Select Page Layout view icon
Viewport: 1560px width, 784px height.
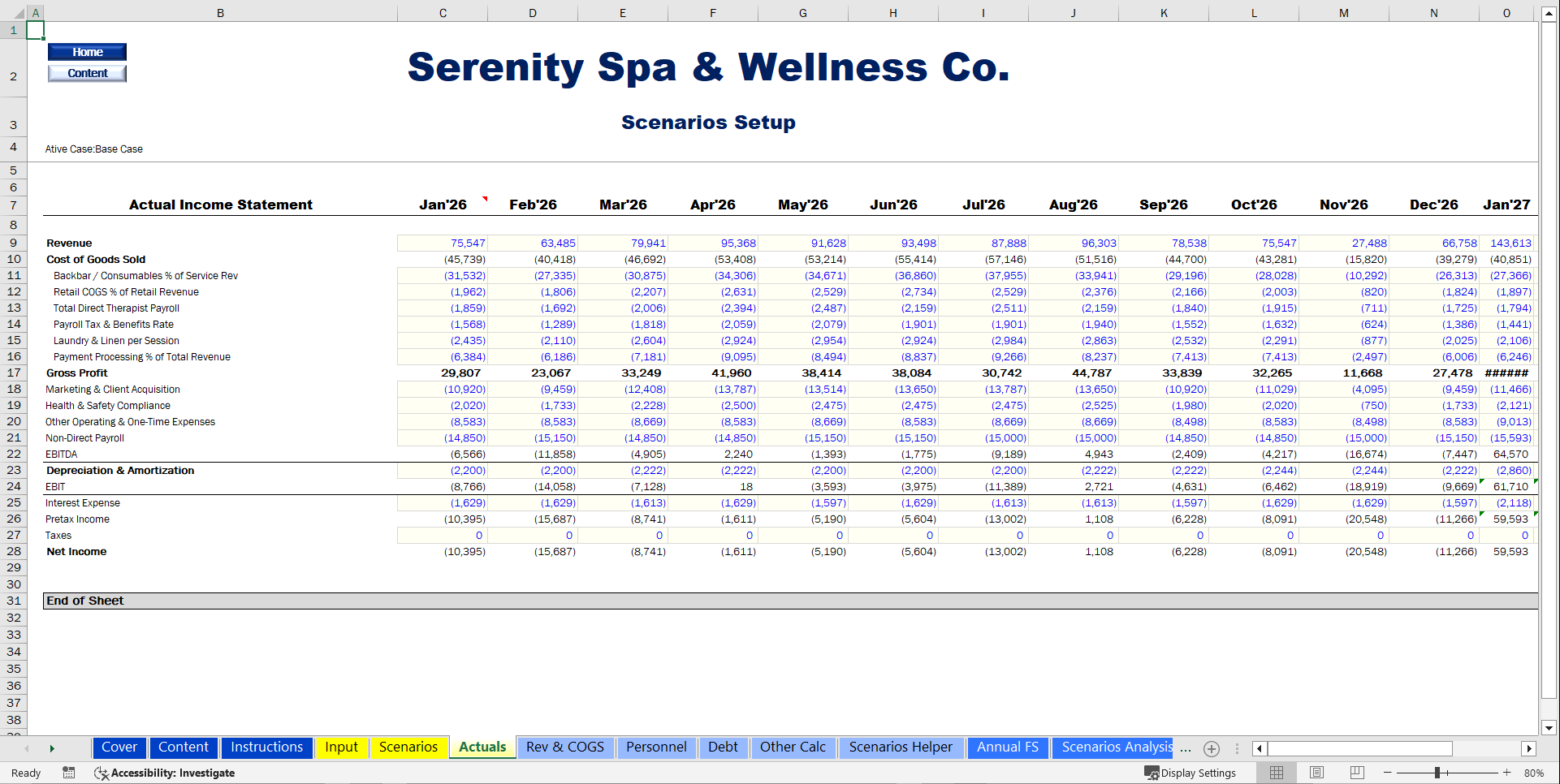1316,773
